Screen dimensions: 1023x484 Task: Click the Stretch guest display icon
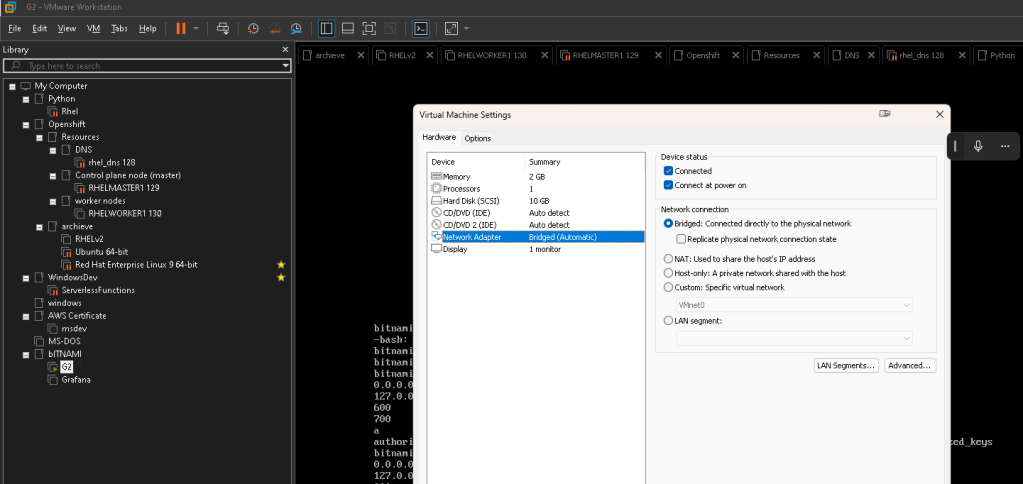point(451,28)
